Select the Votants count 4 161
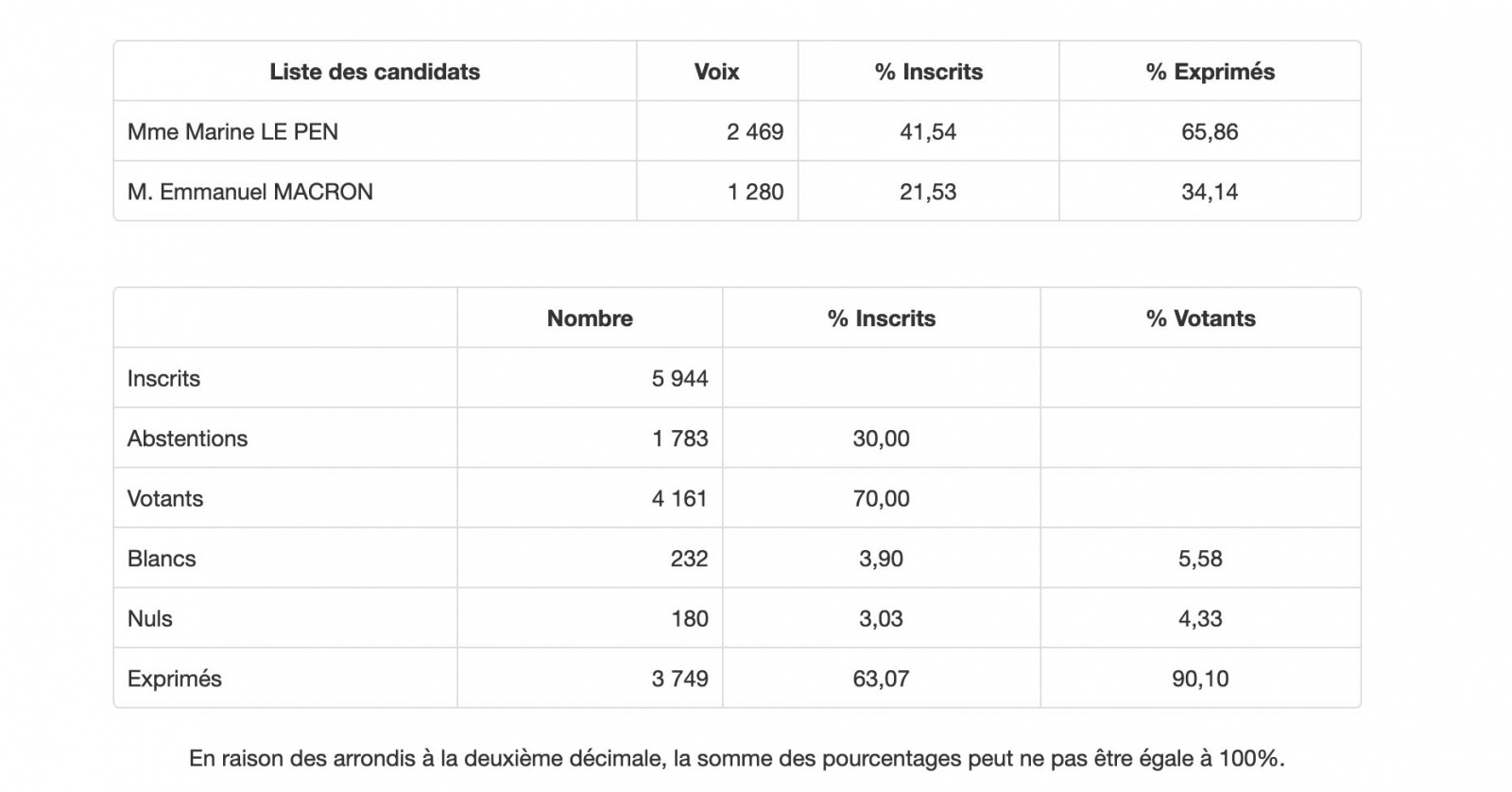The height and width of the screenshot is (792, 1512). 679,499
